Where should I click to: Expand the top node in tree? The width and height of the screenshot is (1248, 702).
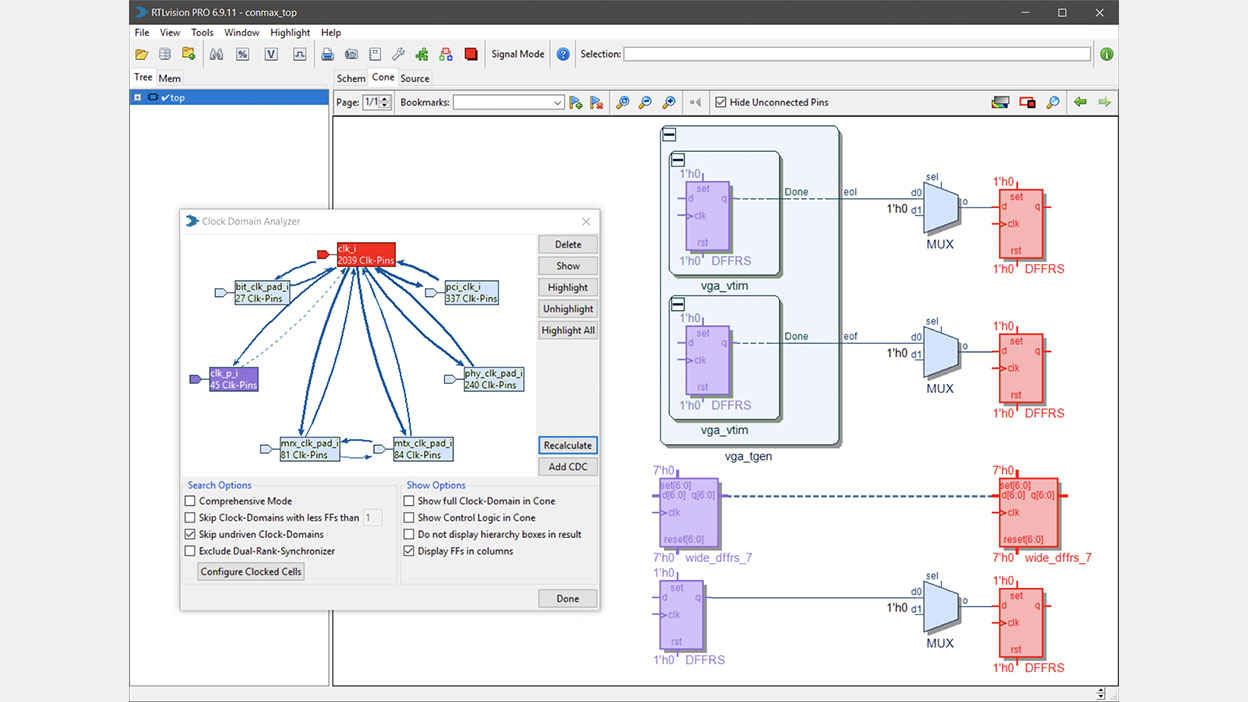(138, 97)
